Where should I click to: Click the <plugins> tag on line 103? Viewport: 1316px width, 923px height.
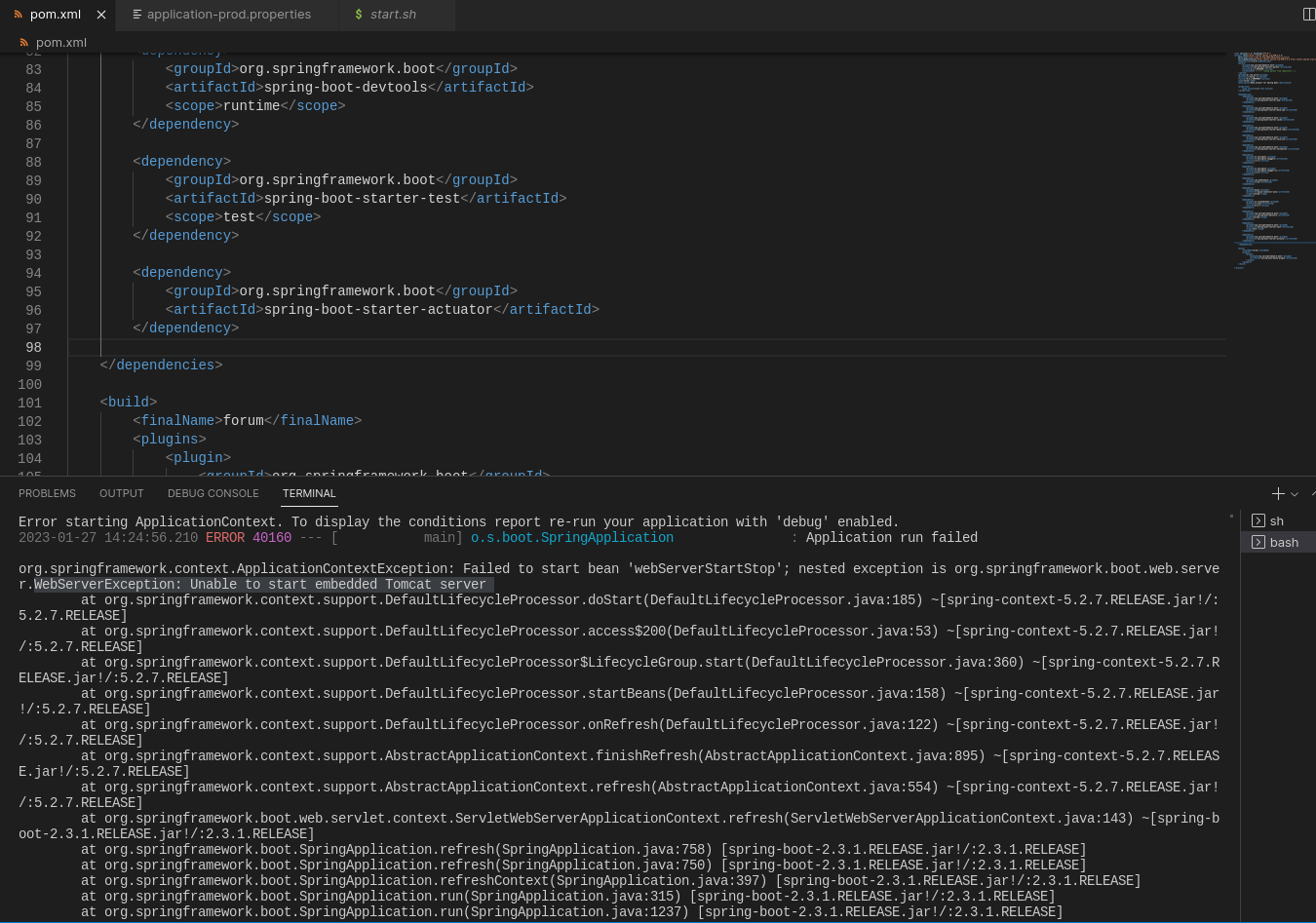tap(170, 439)
